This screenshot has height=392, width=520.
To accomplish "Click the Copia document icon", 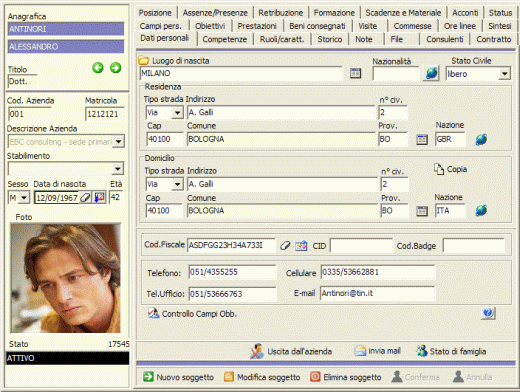I will [x=439, y=169].
